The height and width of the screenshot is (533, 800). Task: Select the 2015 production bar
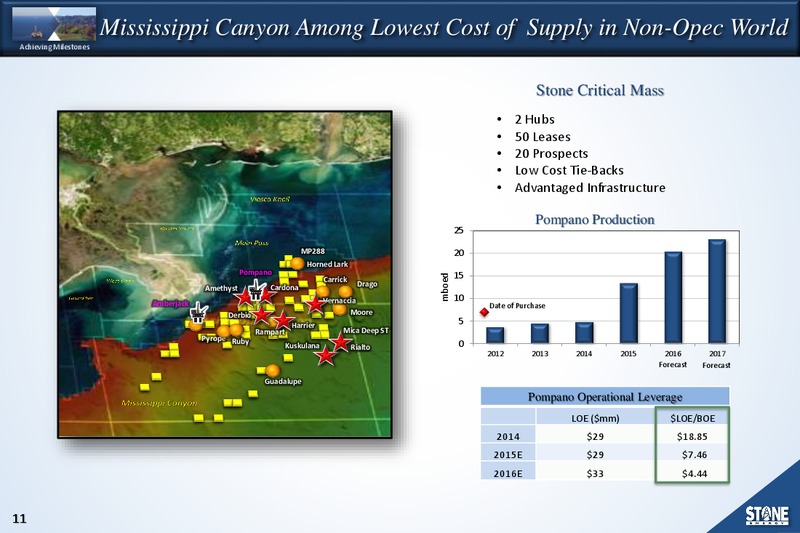629,313
